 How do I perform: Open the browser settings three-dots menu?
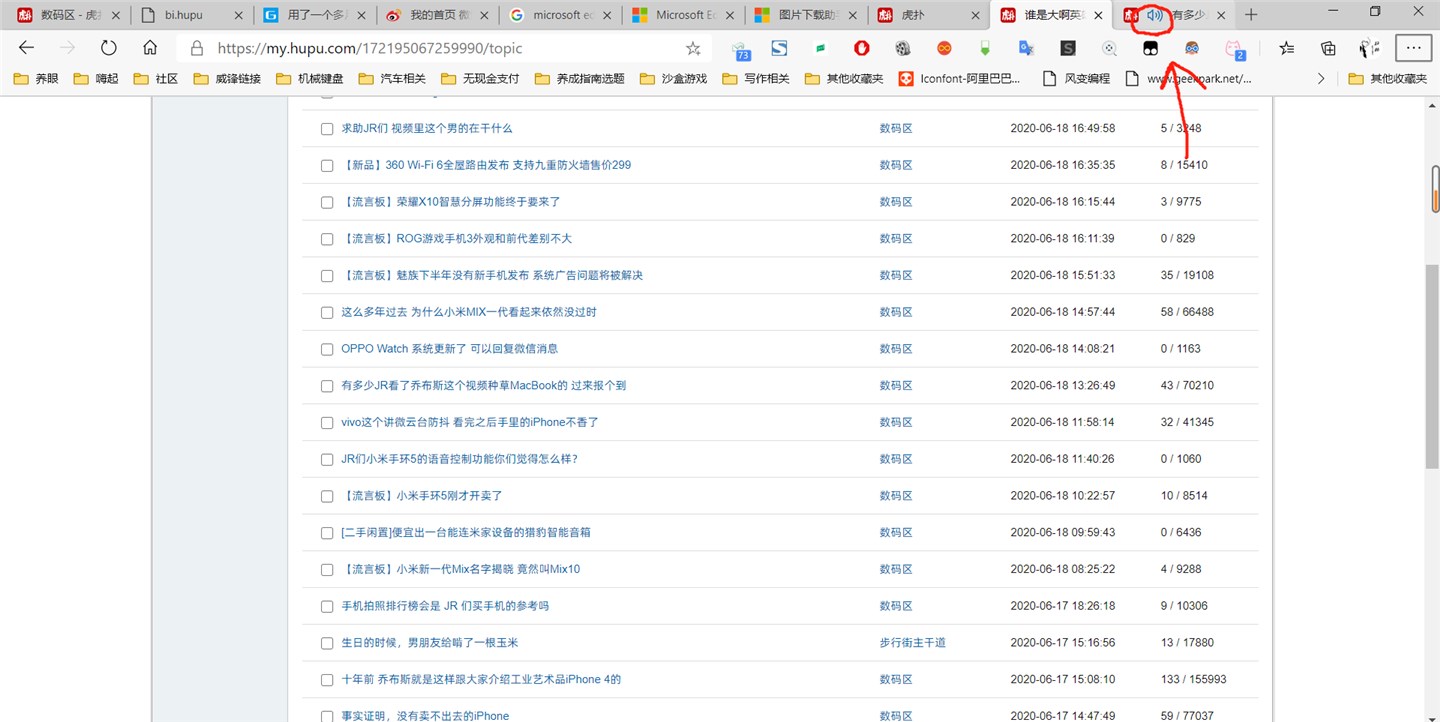pyautogui.click(x=1413, y=48)
